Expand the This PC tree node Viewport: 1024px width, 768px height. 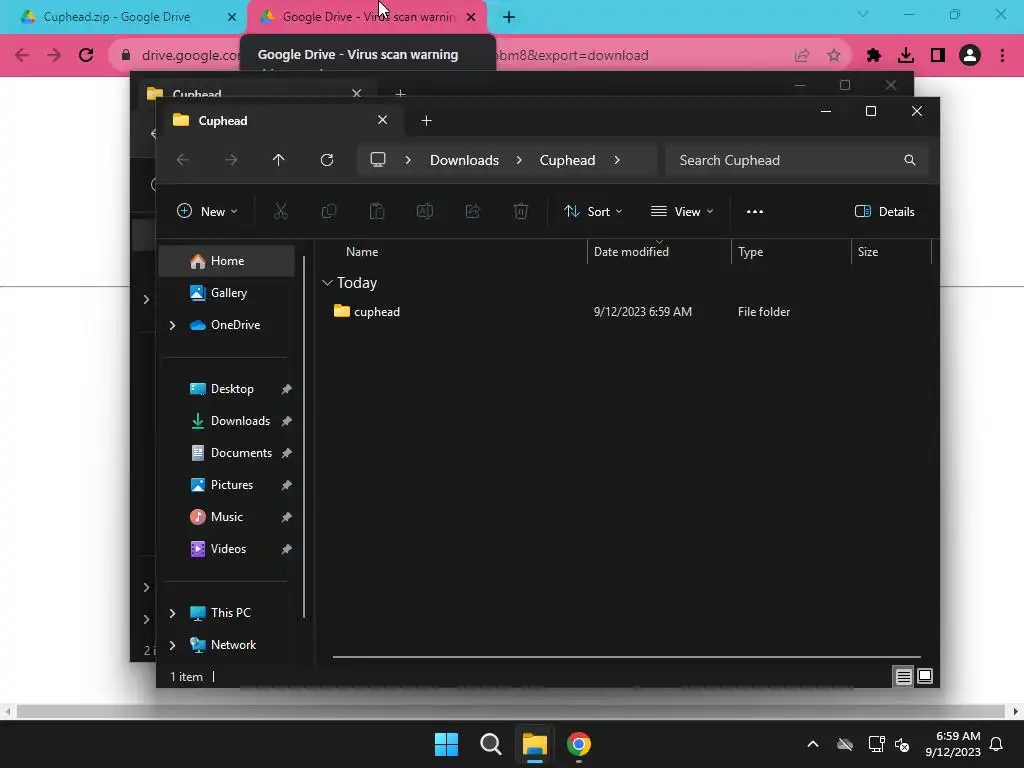[x=172, y=613]
